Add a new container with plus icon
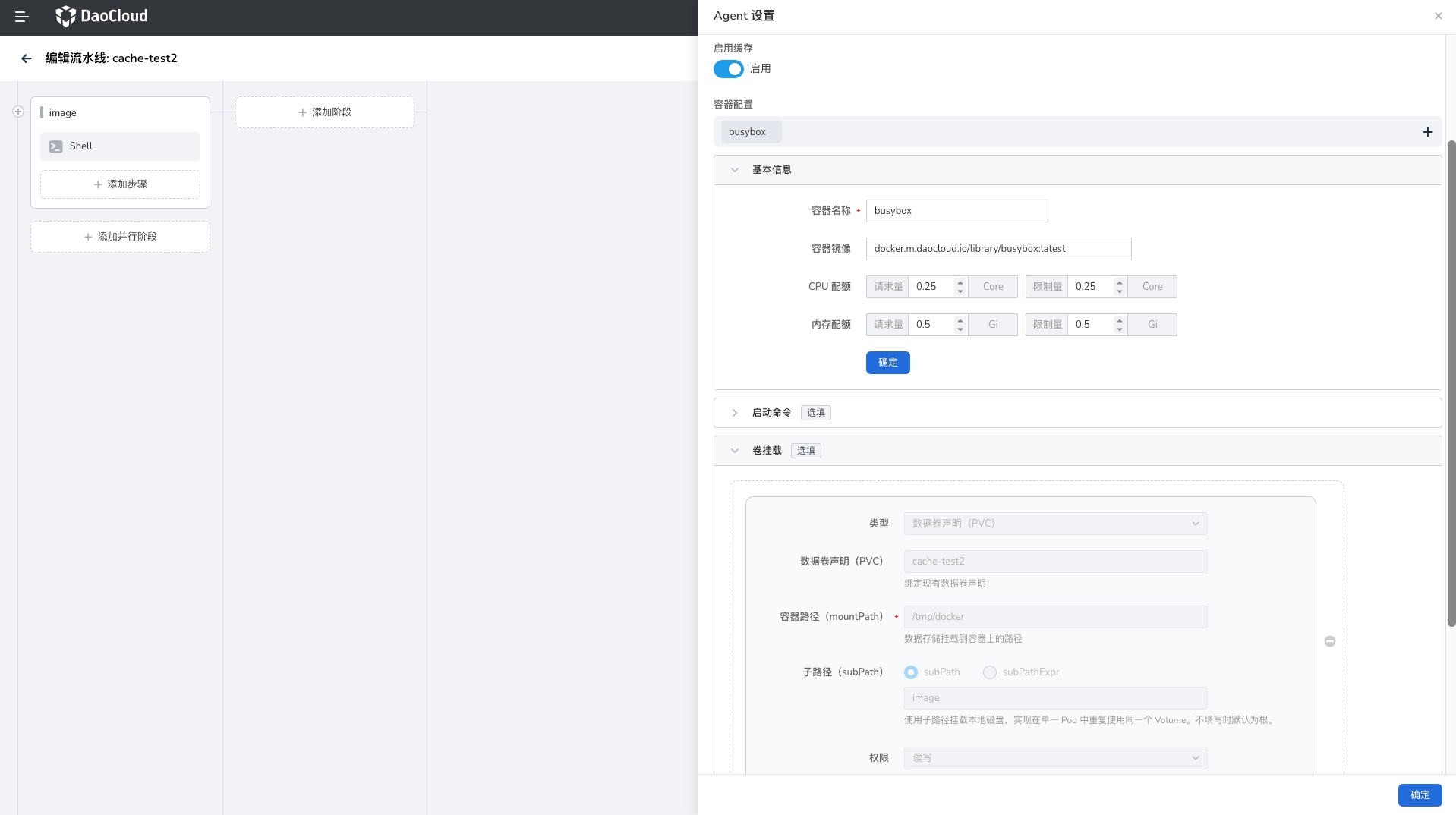The width and height of the screenshot is (1456, 815). (1427, 132)
